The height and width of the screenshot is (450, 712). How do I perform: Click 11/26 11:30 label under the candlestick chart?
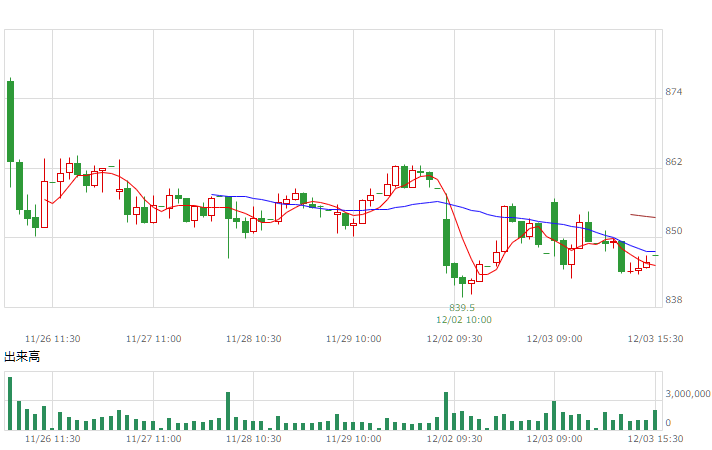tap(53, 339)
